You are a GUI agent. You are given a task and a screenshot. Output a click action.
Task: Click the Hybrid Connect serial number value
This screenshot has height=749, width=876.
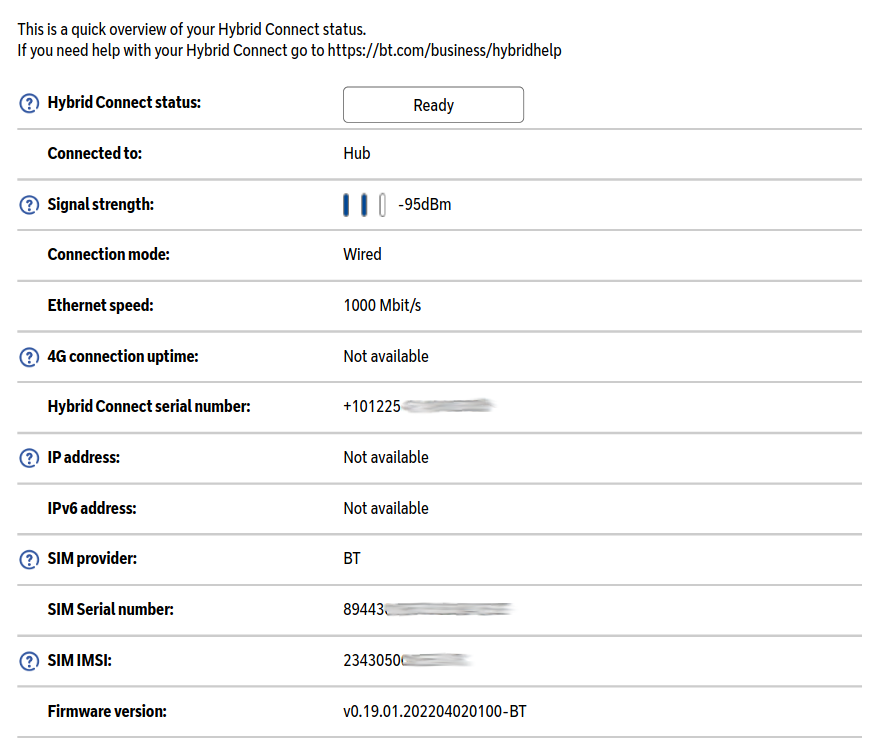click(x=419, y=407)
